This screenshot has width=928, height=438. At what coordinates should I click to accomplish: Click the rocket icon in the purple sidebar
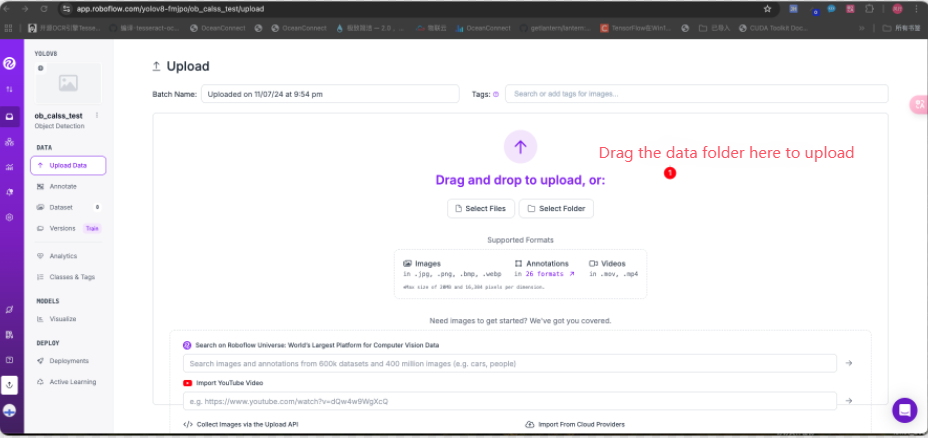tap(9, 192)
